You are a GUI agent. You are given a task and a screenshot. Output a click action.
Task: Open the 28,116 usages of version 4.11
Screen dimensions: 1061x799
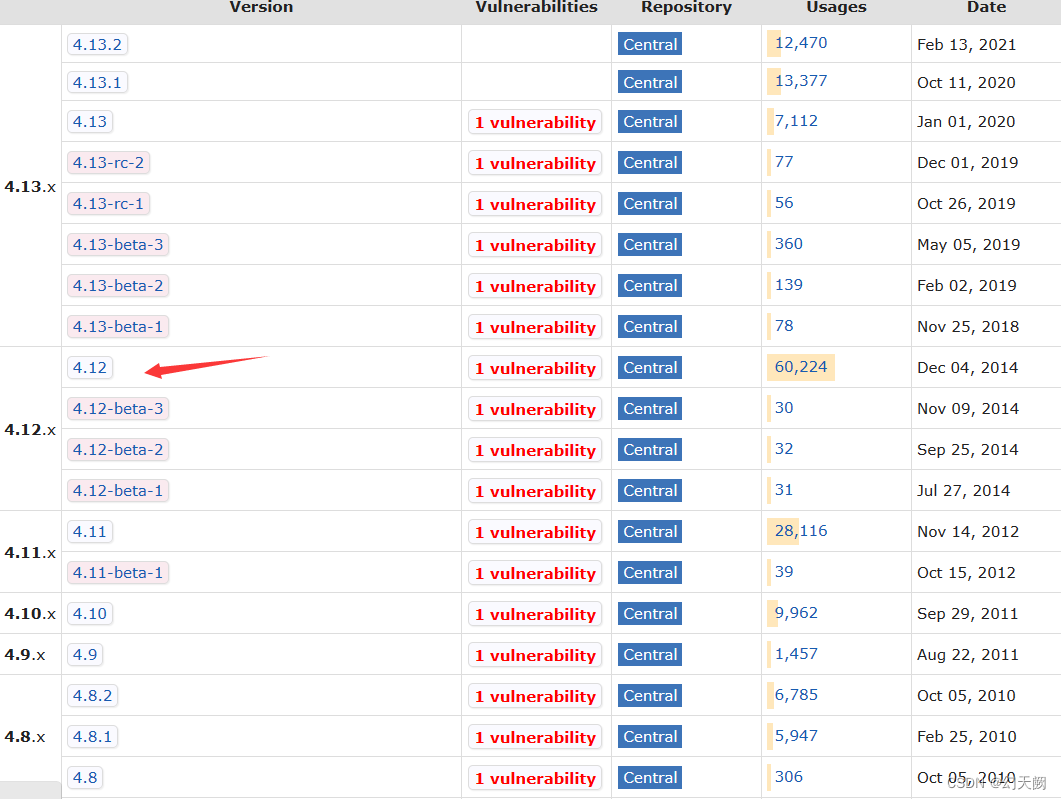pyautogui.click(x=799, y=531)
